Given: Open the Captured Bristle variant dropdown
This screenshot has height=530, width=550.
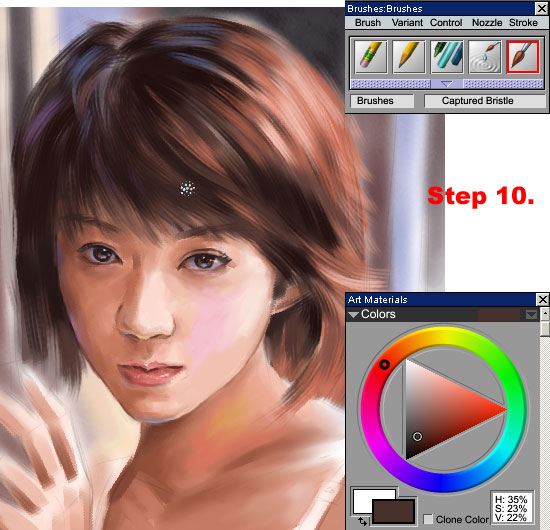Looking at the screenshot, I should point(485,101).
